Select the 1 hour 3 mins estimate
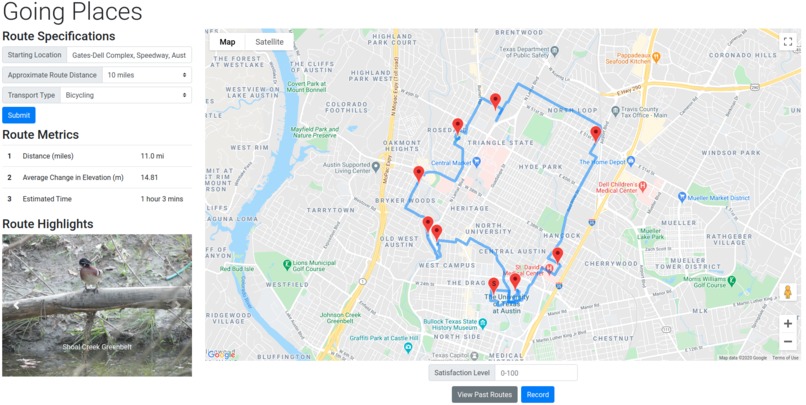 pos(162,199)
